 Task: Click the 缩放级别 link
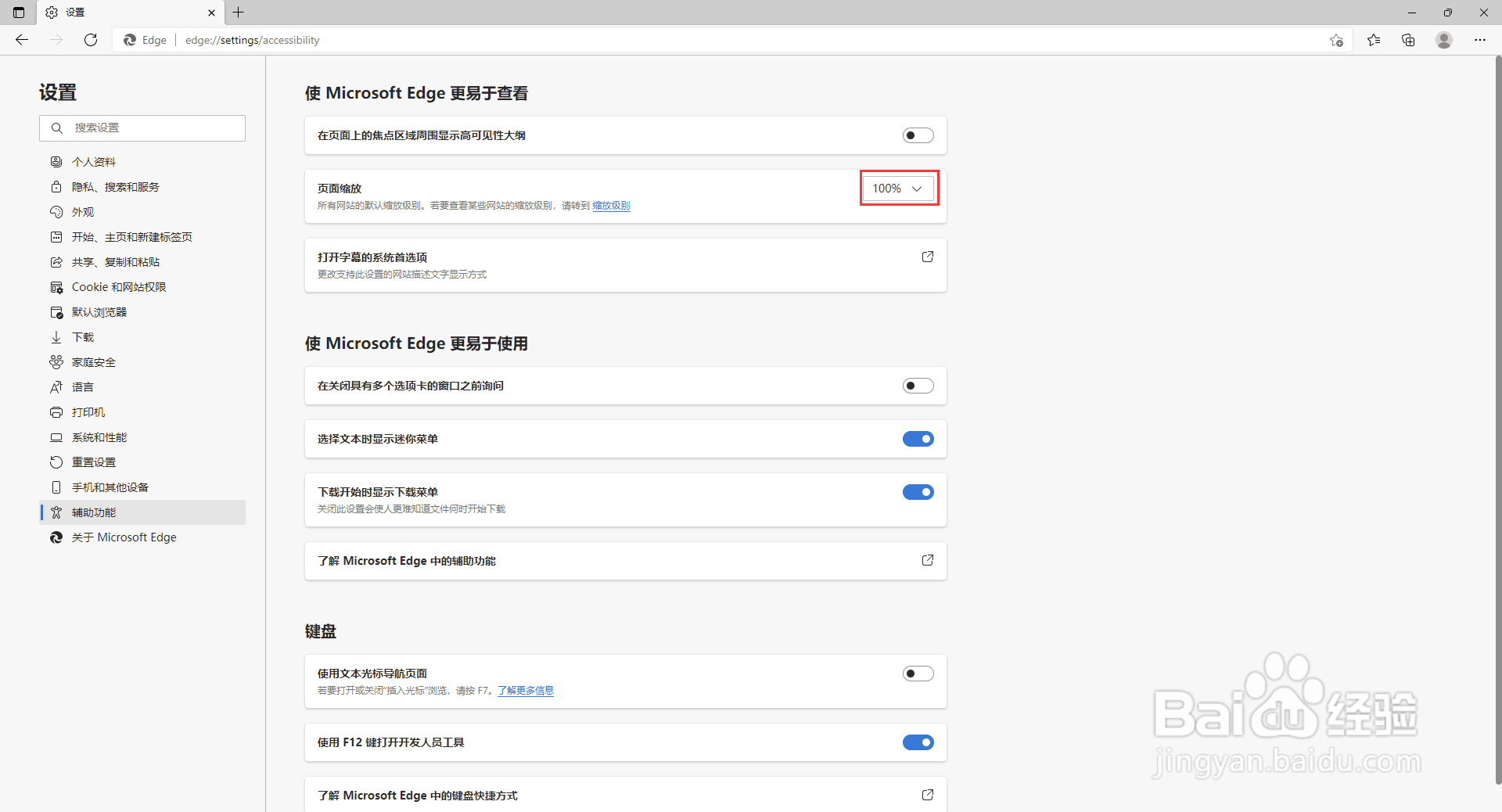point(611,206)
